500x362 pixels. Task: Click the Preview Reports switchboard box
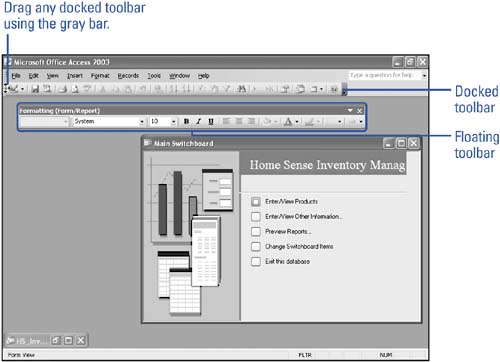pos(256,231)
